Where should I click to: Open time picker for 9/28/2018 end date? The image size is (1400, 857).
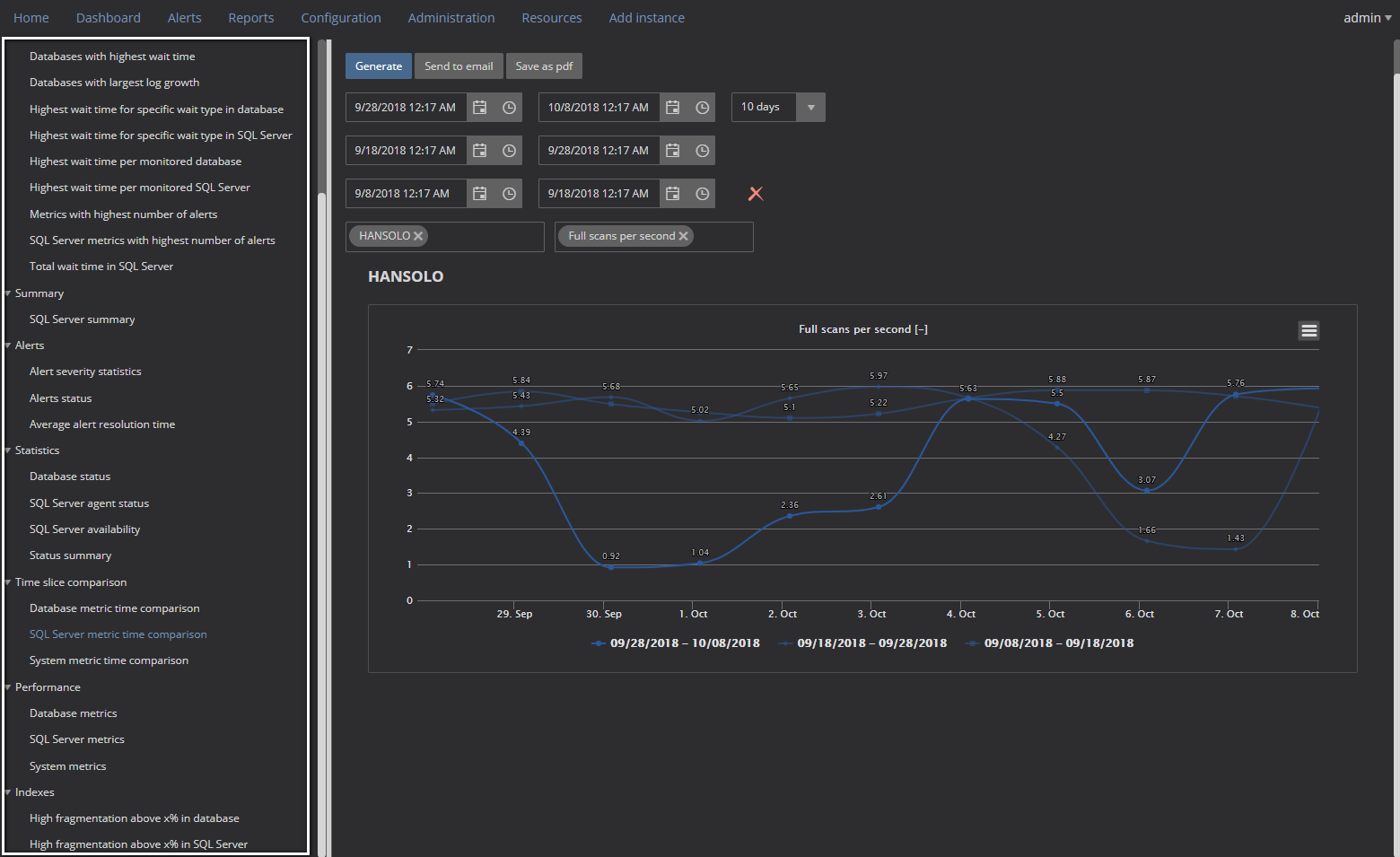[x=703, y=151]
